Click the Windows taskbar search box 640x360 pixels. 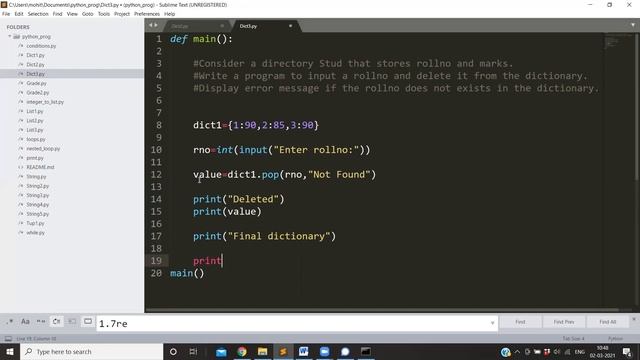(91, 351)
